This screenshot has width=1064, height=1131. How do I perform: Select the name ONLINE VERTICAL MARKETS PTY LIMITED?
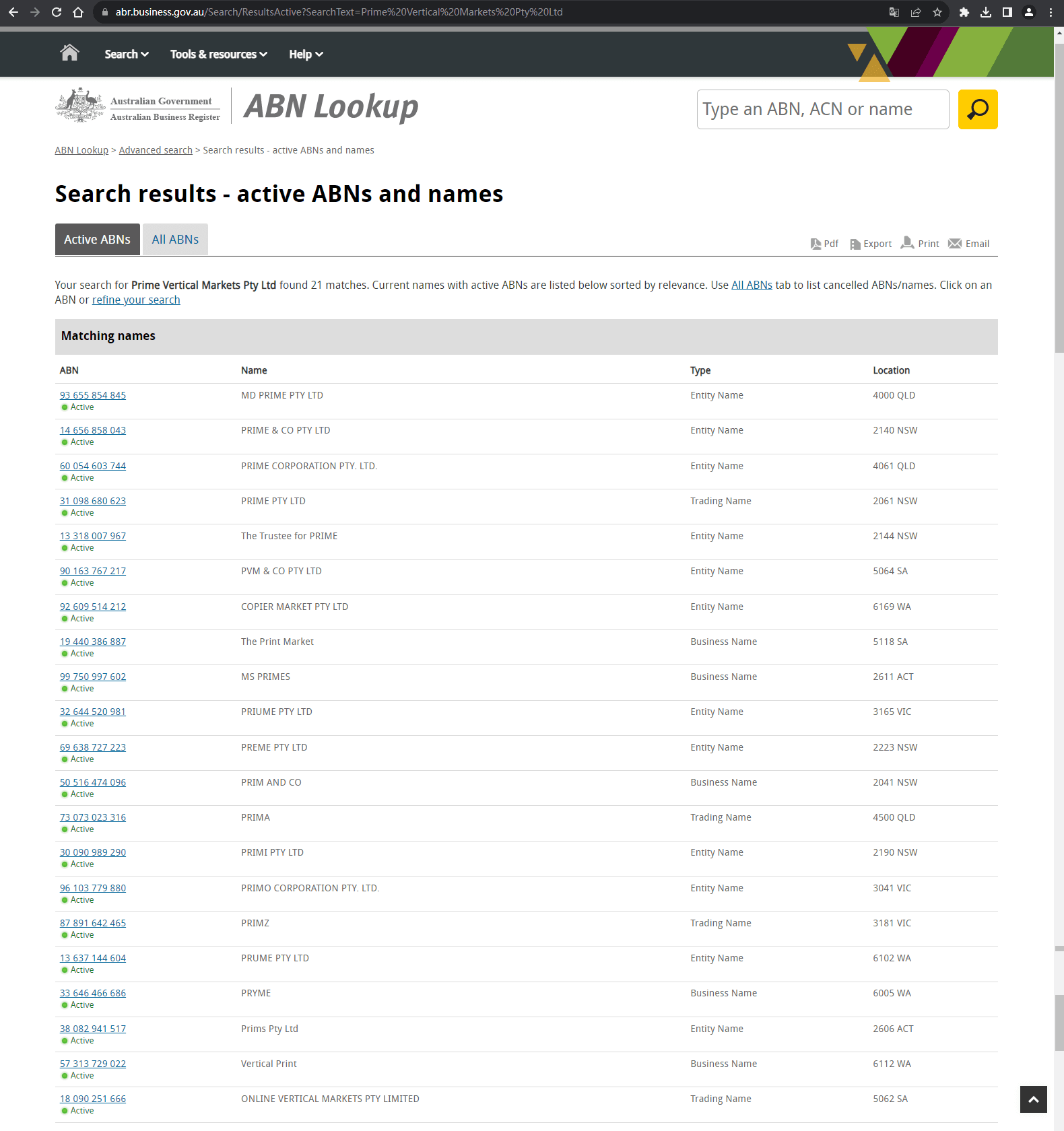tap(330, 1099)
